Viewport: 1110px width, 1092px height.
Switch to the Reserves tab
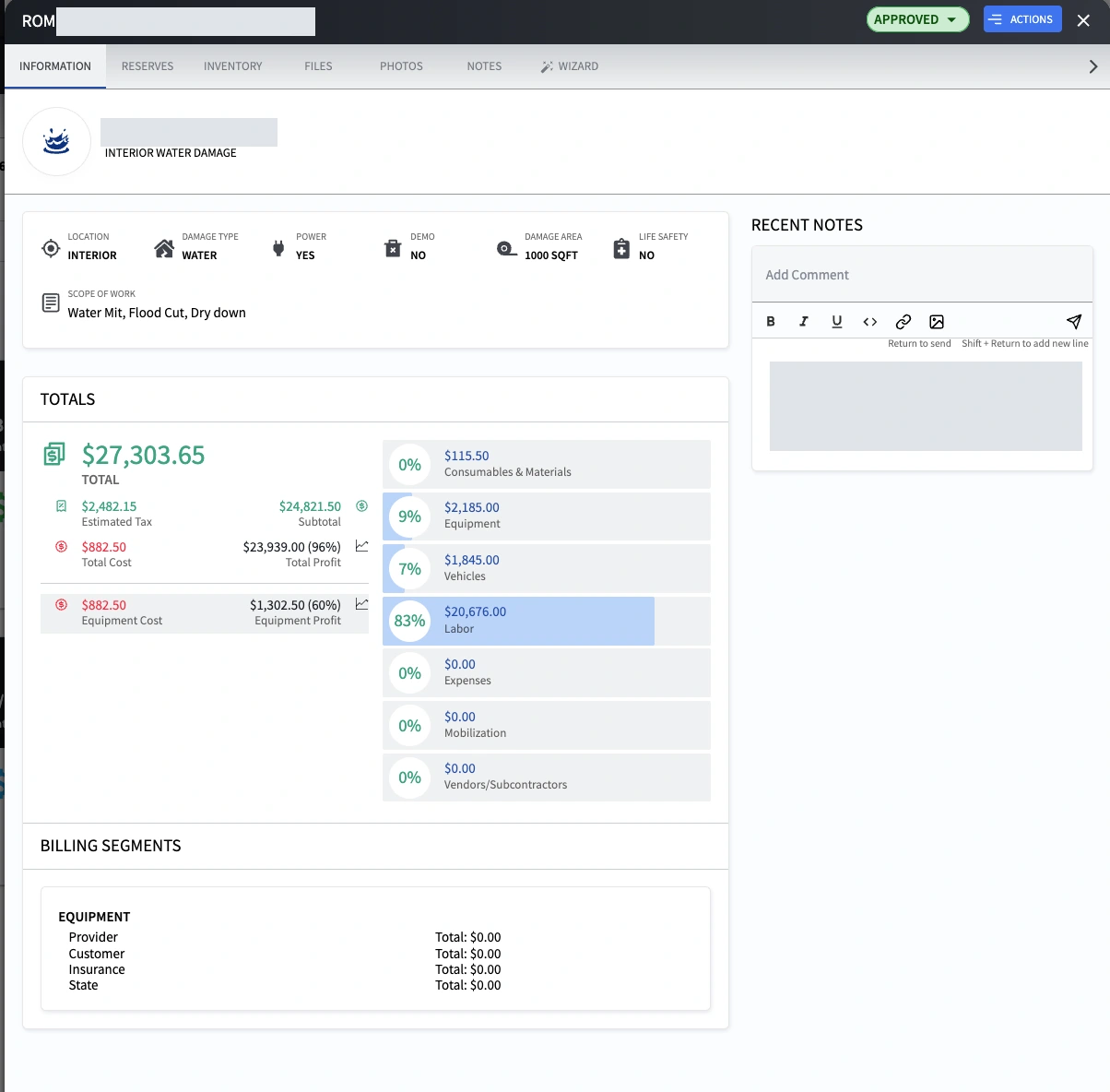coord(148,66)
